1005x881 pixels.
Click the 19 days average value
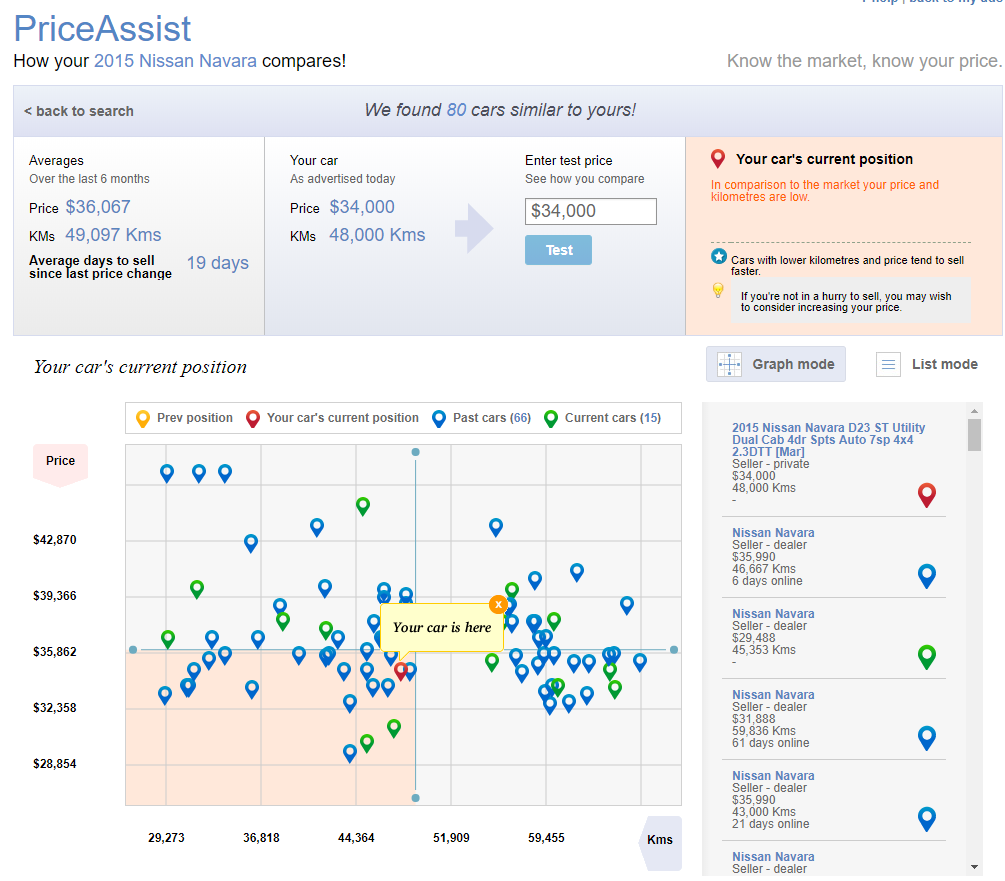(217, 263)
